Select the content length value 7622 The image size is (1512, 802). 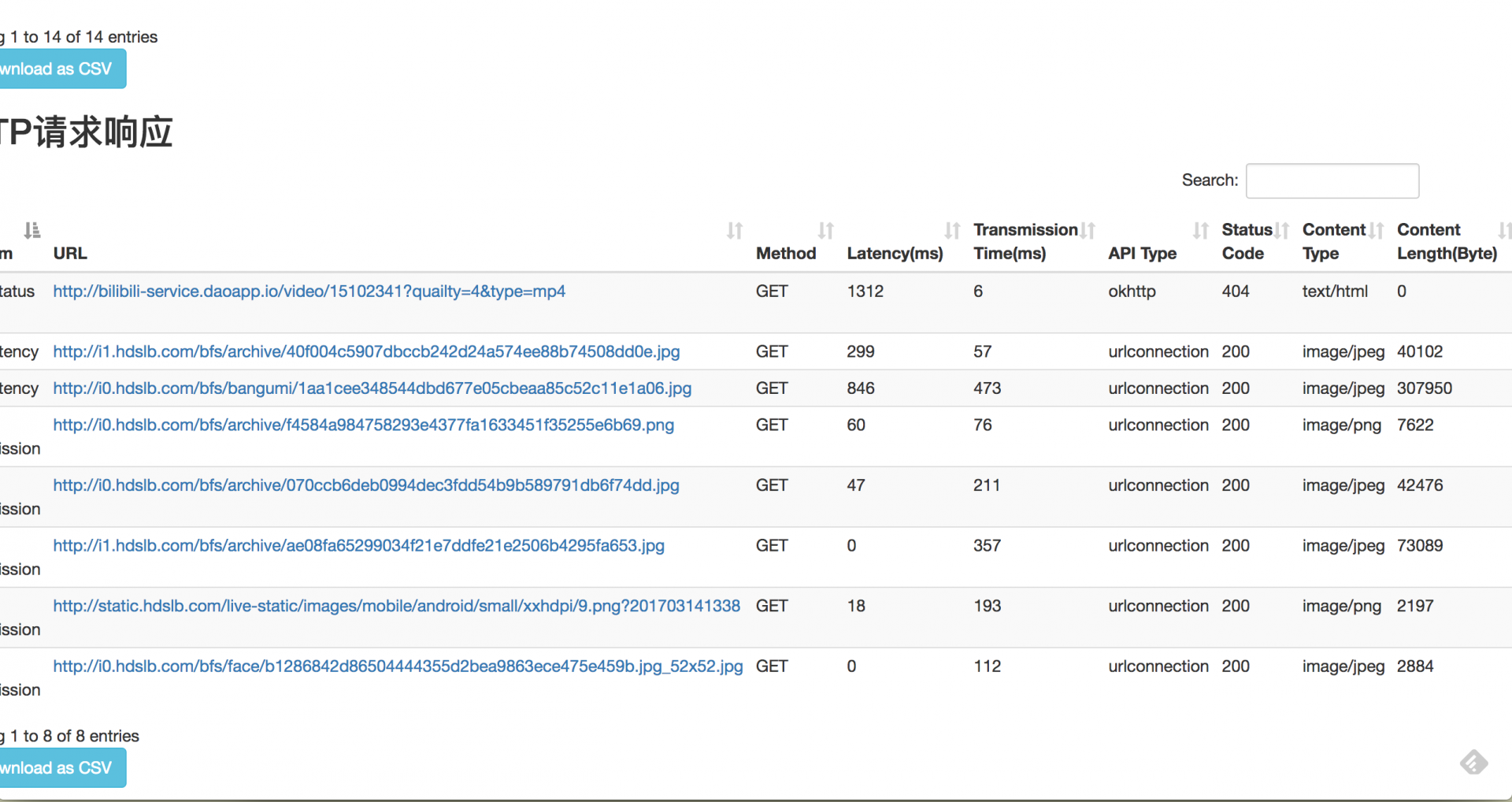[x=1415, y=425]
